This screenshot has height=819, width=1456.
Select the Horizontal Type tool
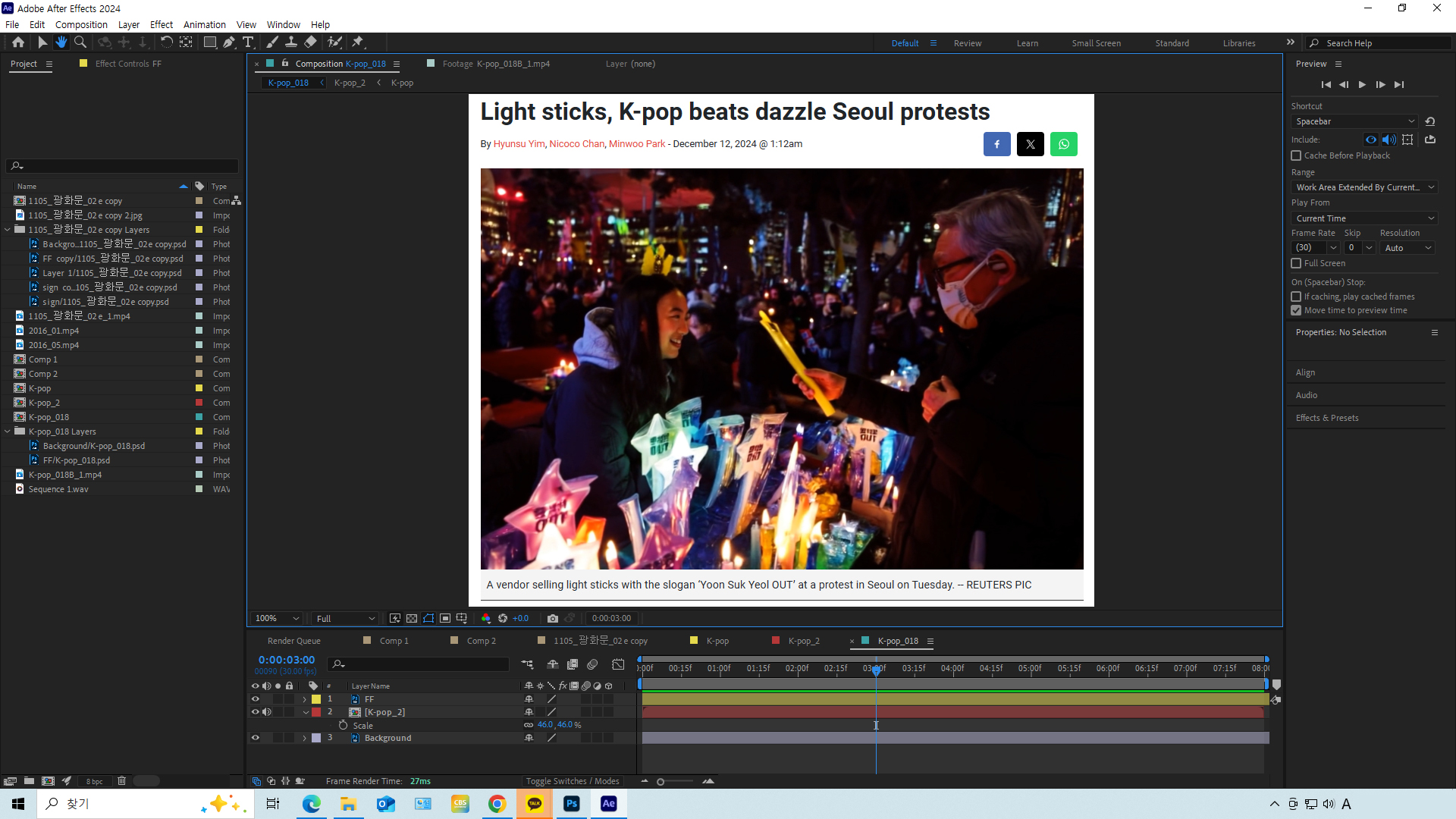pos(248,42)
